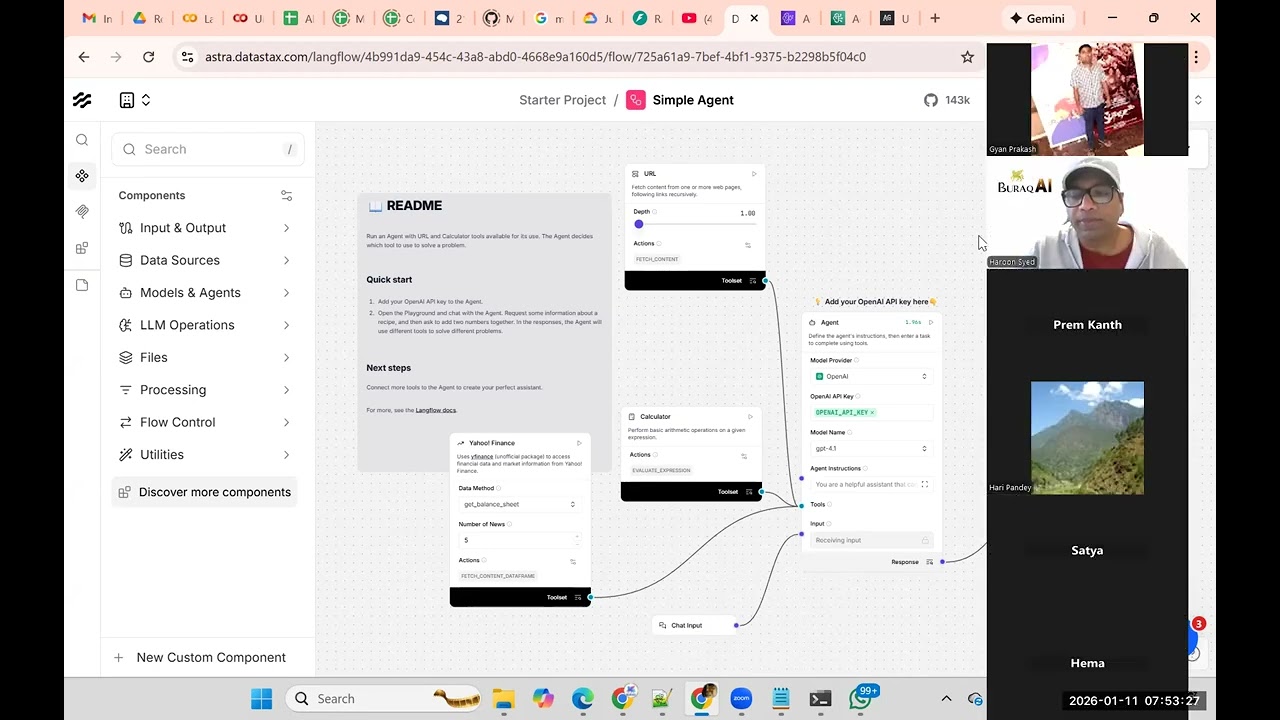Viewport: 1280px width, 720px height.
Task: Open Yahoo Finance Data Method dropdown
Action: coord(519,504)
